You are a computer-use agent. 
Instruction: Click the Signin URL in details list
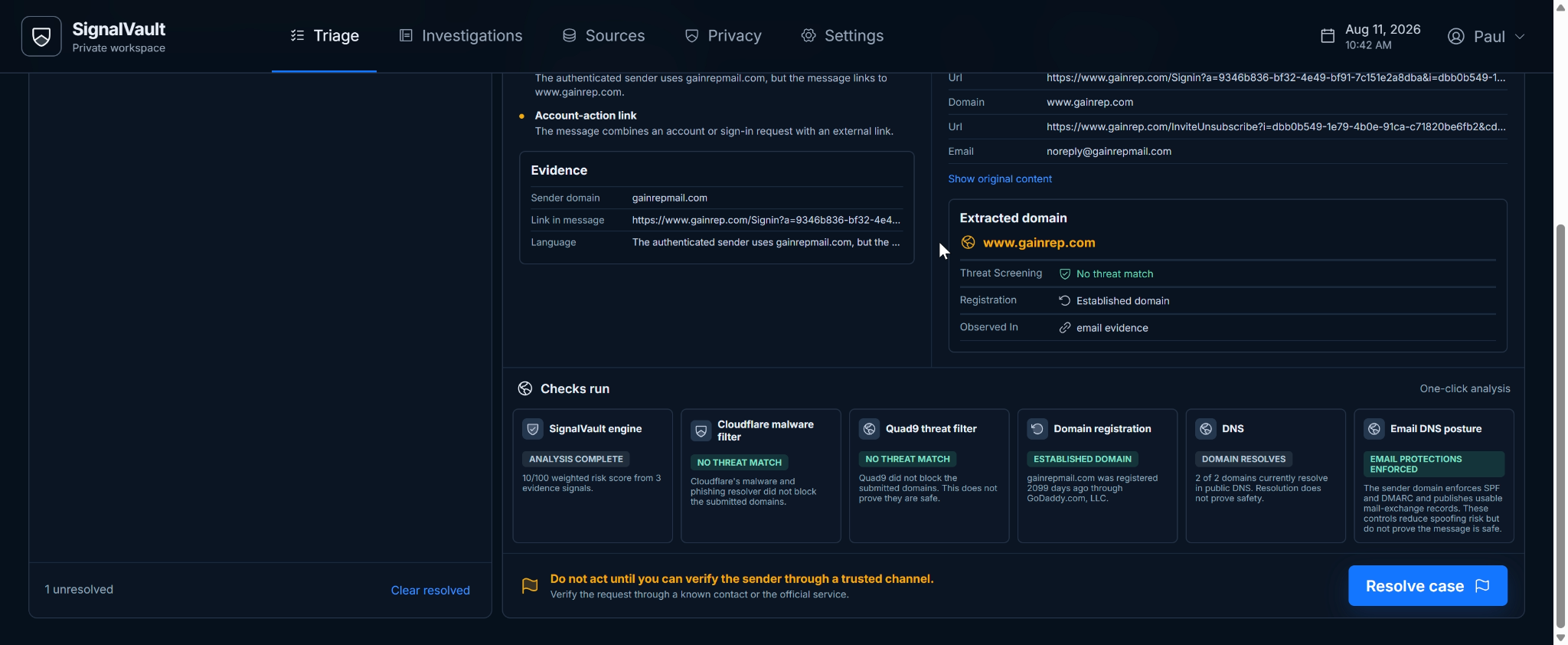pos(1276,78)
